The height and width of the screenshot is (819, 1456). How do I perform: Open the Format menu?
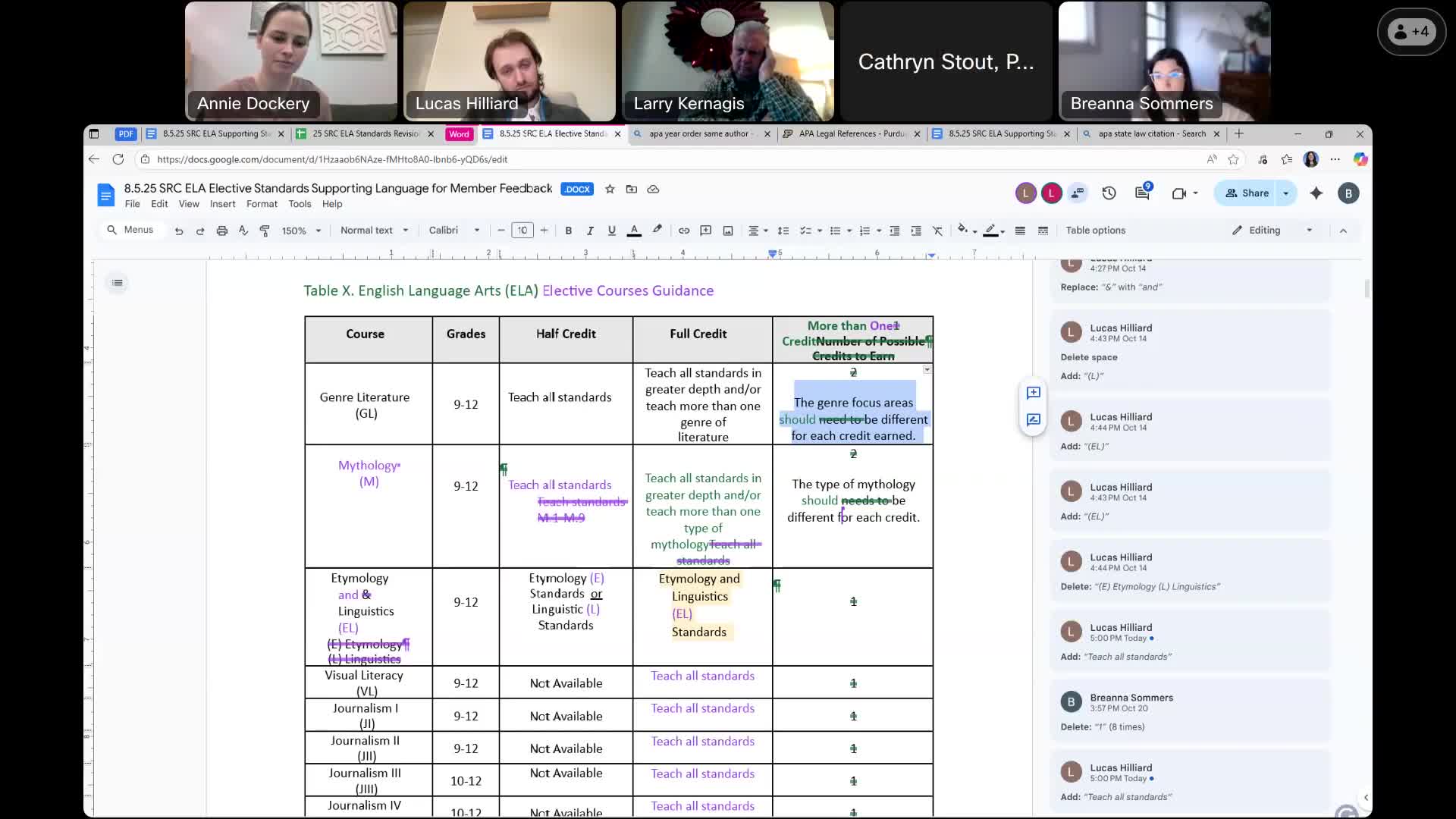262,204
